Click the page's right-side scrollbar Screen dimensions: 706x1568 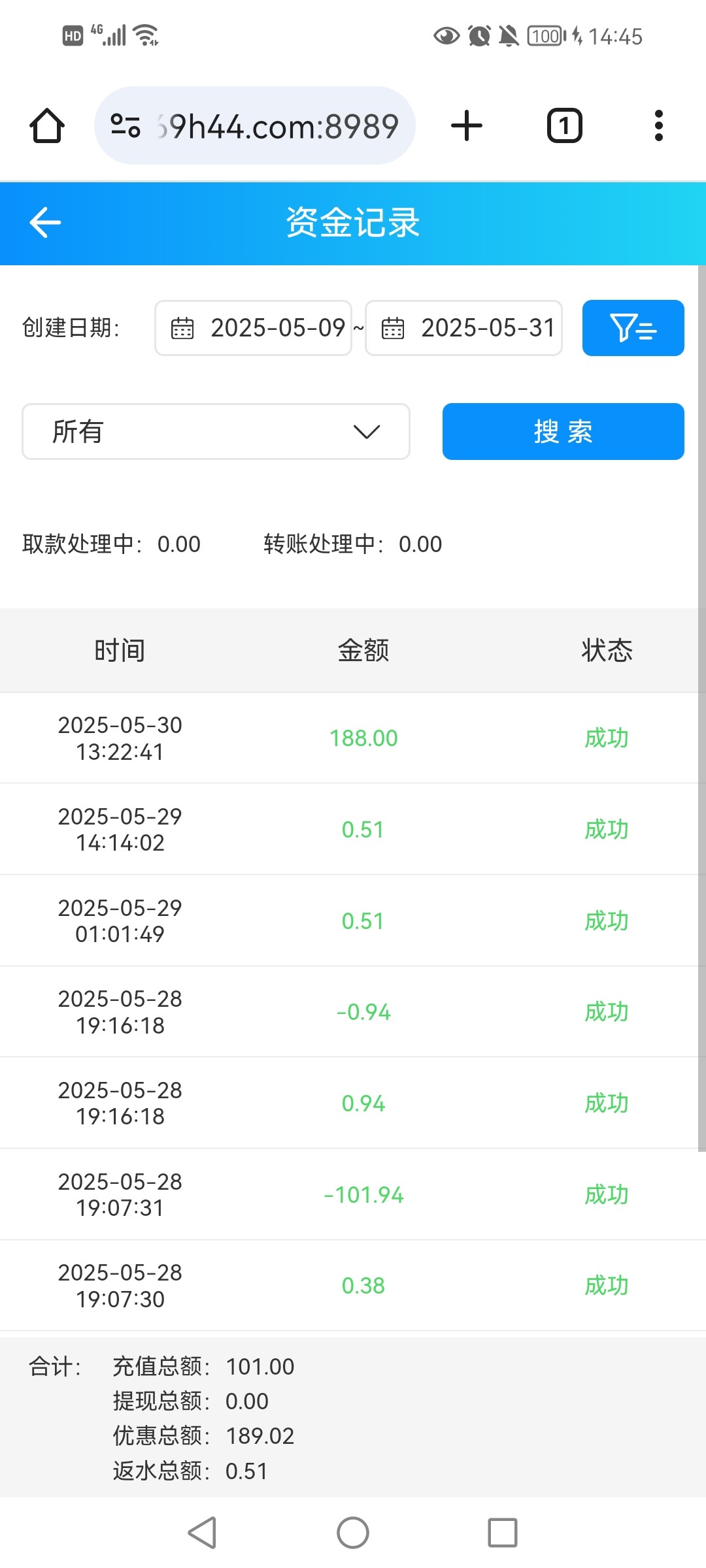(701, 706)
